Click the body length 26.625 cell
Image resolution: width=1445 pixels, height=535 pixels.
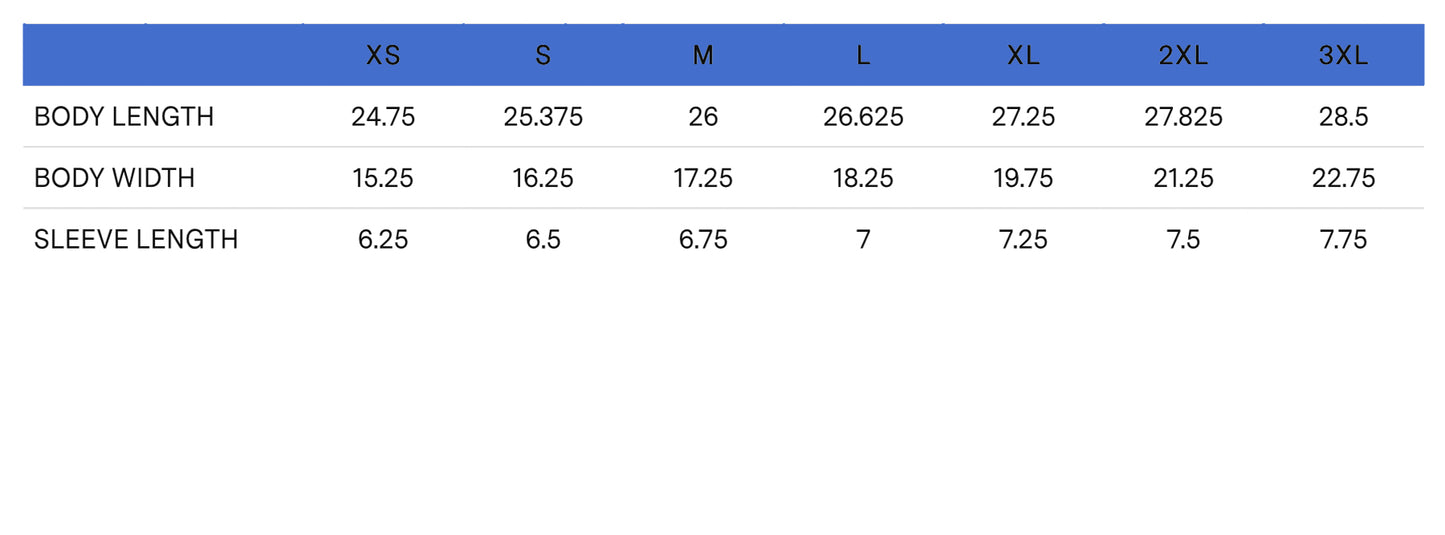pyautogui.click(x=863, y=117)
